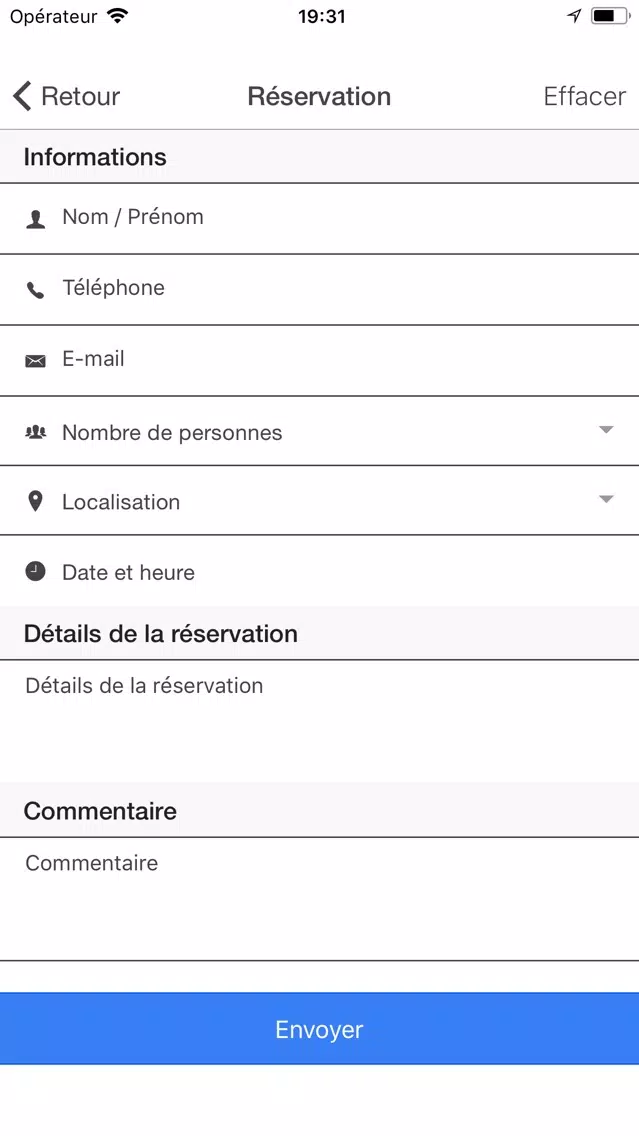The image size is (639, 1136).
Task: Tap the battery icon in the status bar
Action: coord(609,16)
